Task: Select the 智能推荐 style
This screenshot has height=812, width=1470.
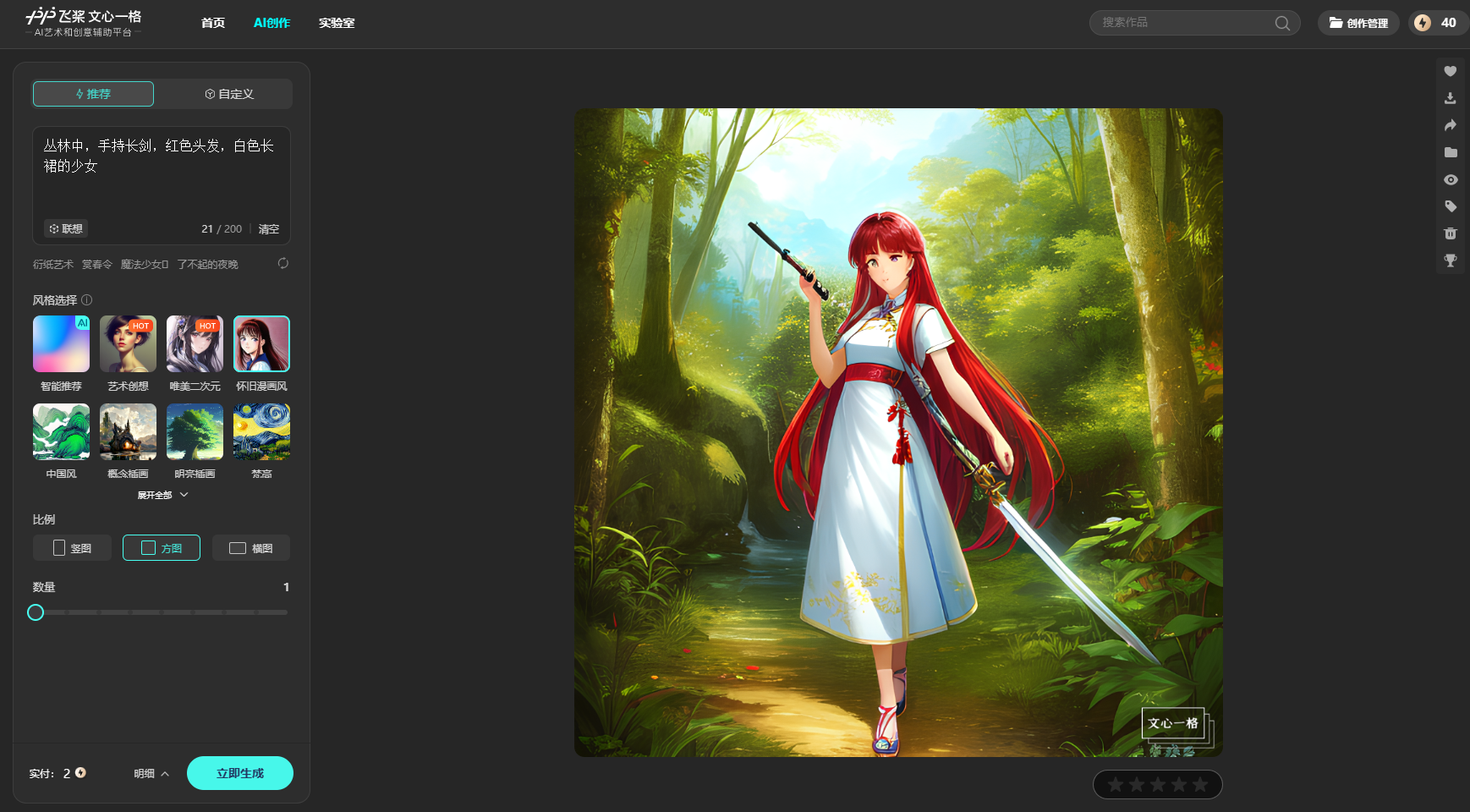Action: pyautogui.click(x=61, y=354)
